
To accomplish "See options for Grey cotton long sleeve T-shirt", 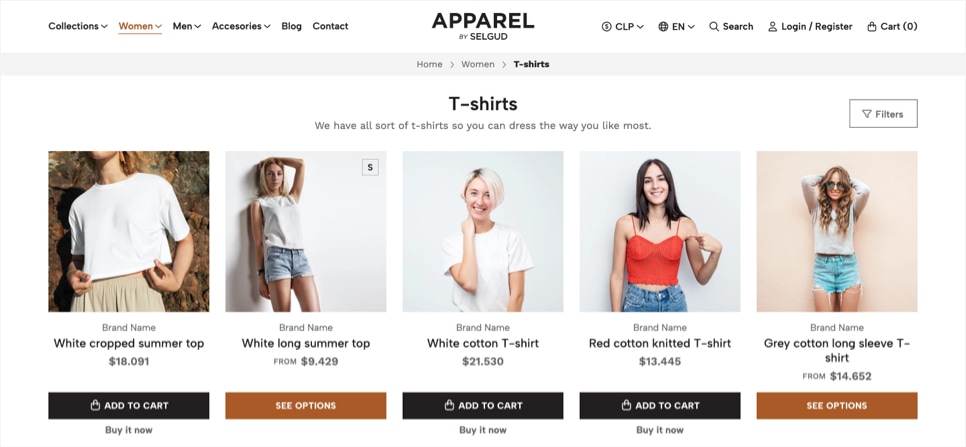I will pos(837,406).
